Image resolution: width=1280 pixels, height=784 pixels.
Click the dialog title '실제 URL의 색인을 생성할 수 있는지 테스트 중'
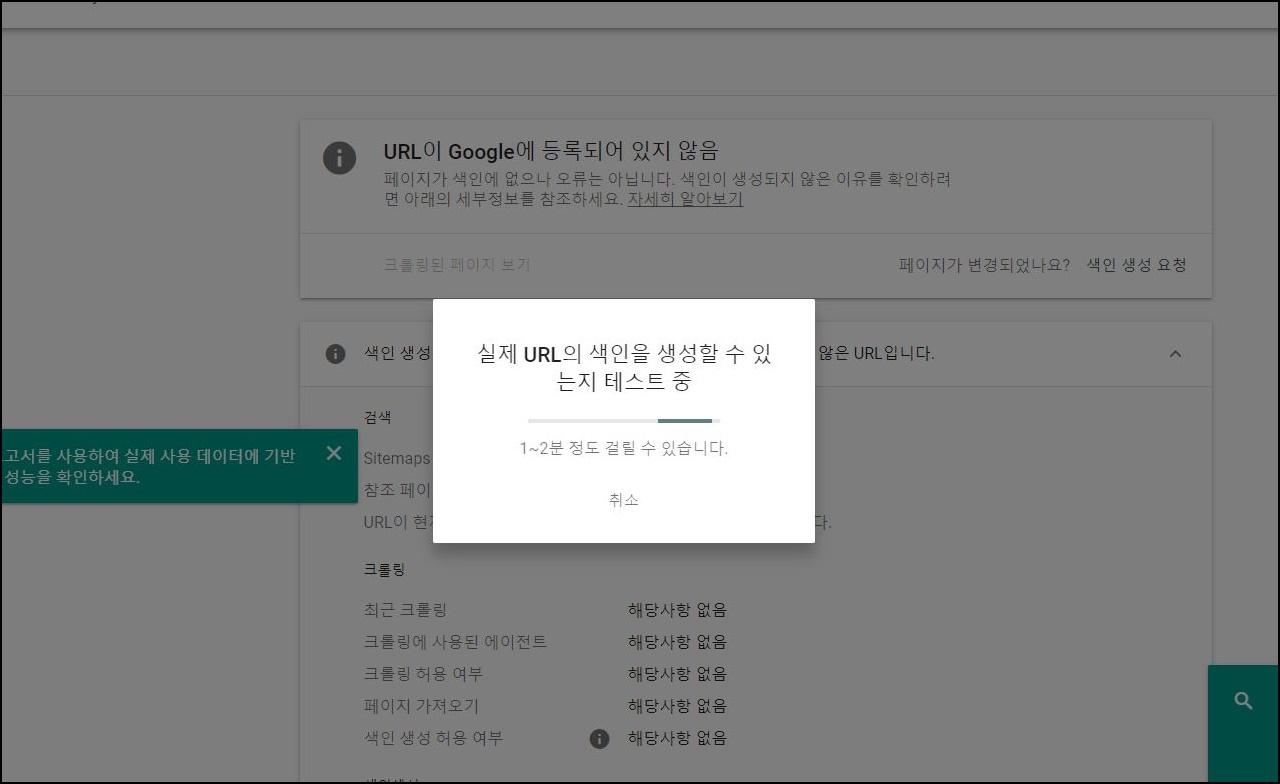(x=624, y=367)
